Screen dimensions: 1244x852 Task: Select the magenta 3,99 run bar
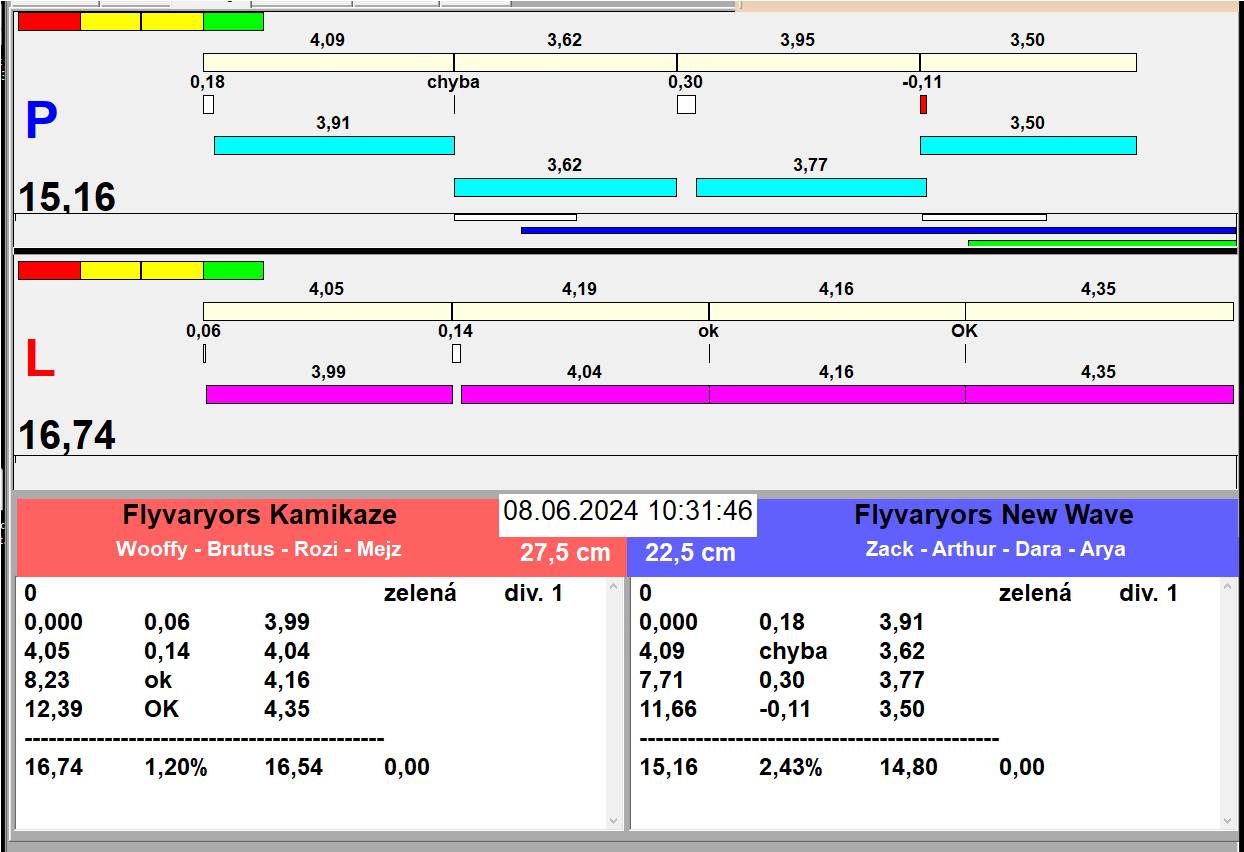tap(329, 394)
